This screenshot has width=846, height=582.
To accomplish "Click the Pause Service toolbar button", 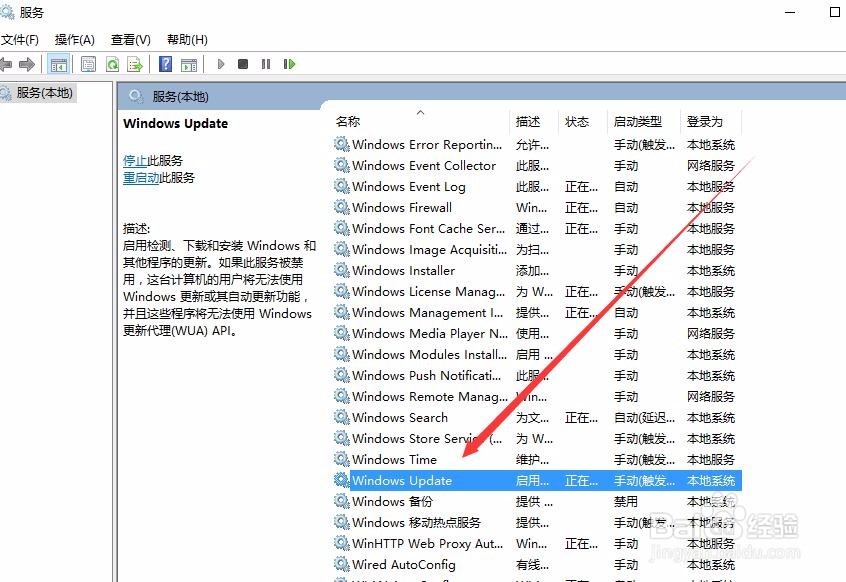I will pos(266,64).
